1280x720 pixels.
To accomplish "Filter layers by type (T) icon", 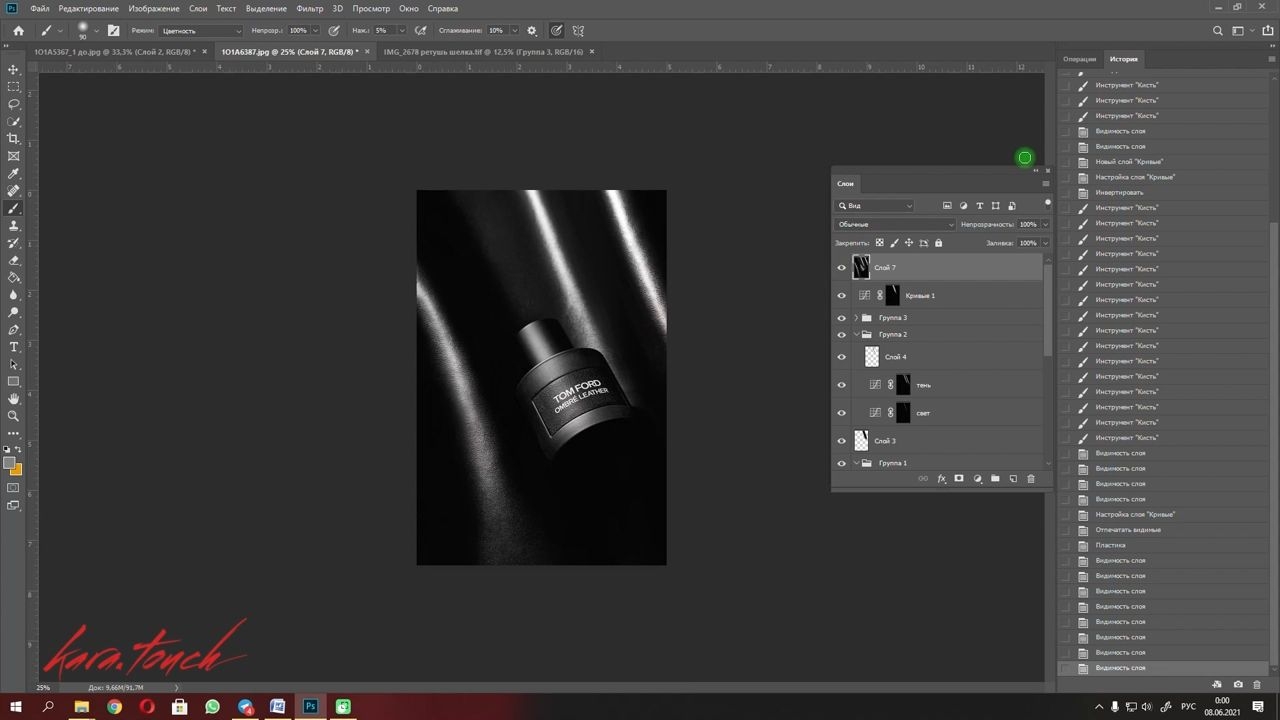I will tap(979, 206).
